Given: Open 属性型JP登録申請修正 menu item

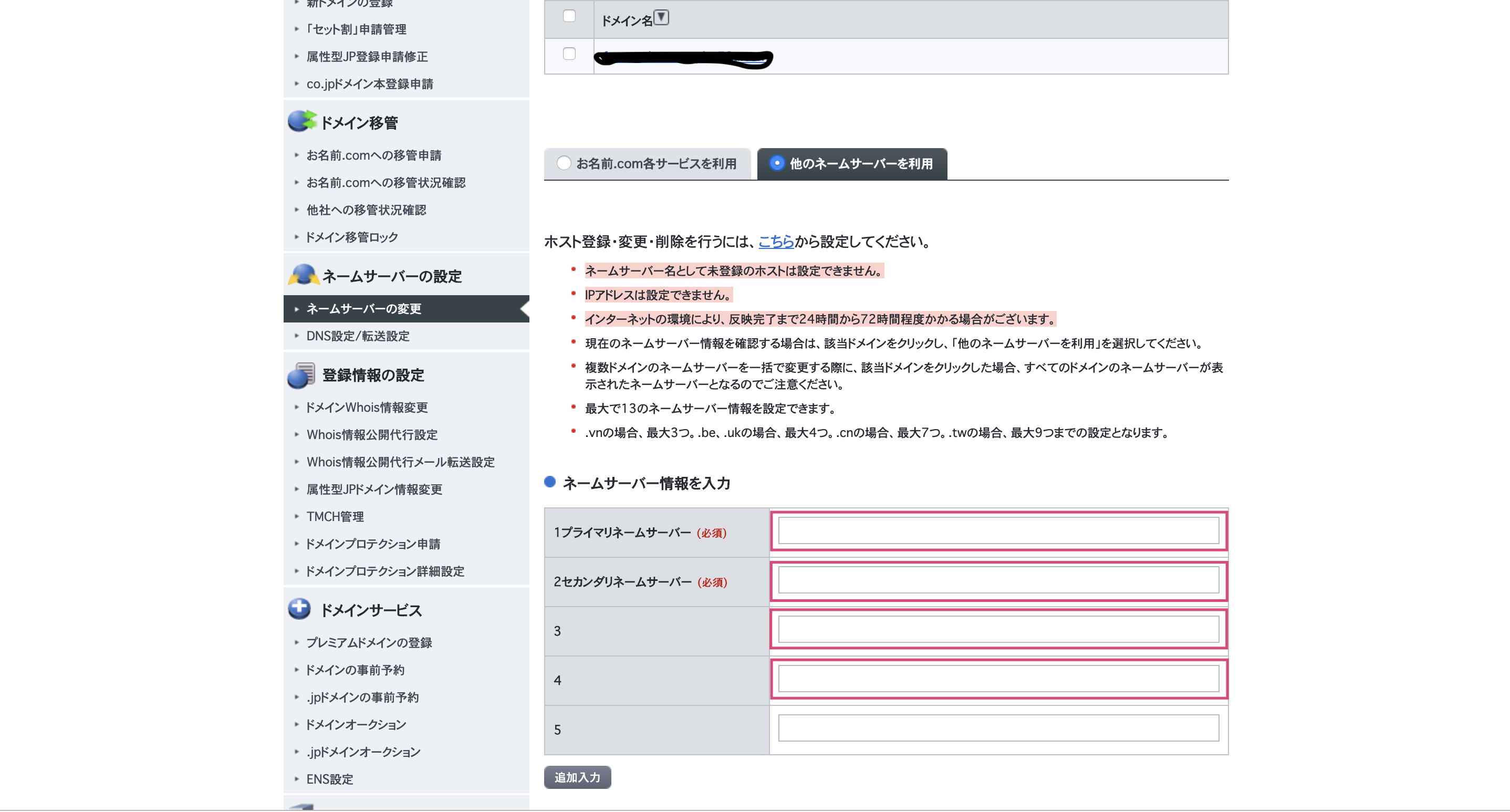Looking at the screenshot, I should click(x=367, y=57).
